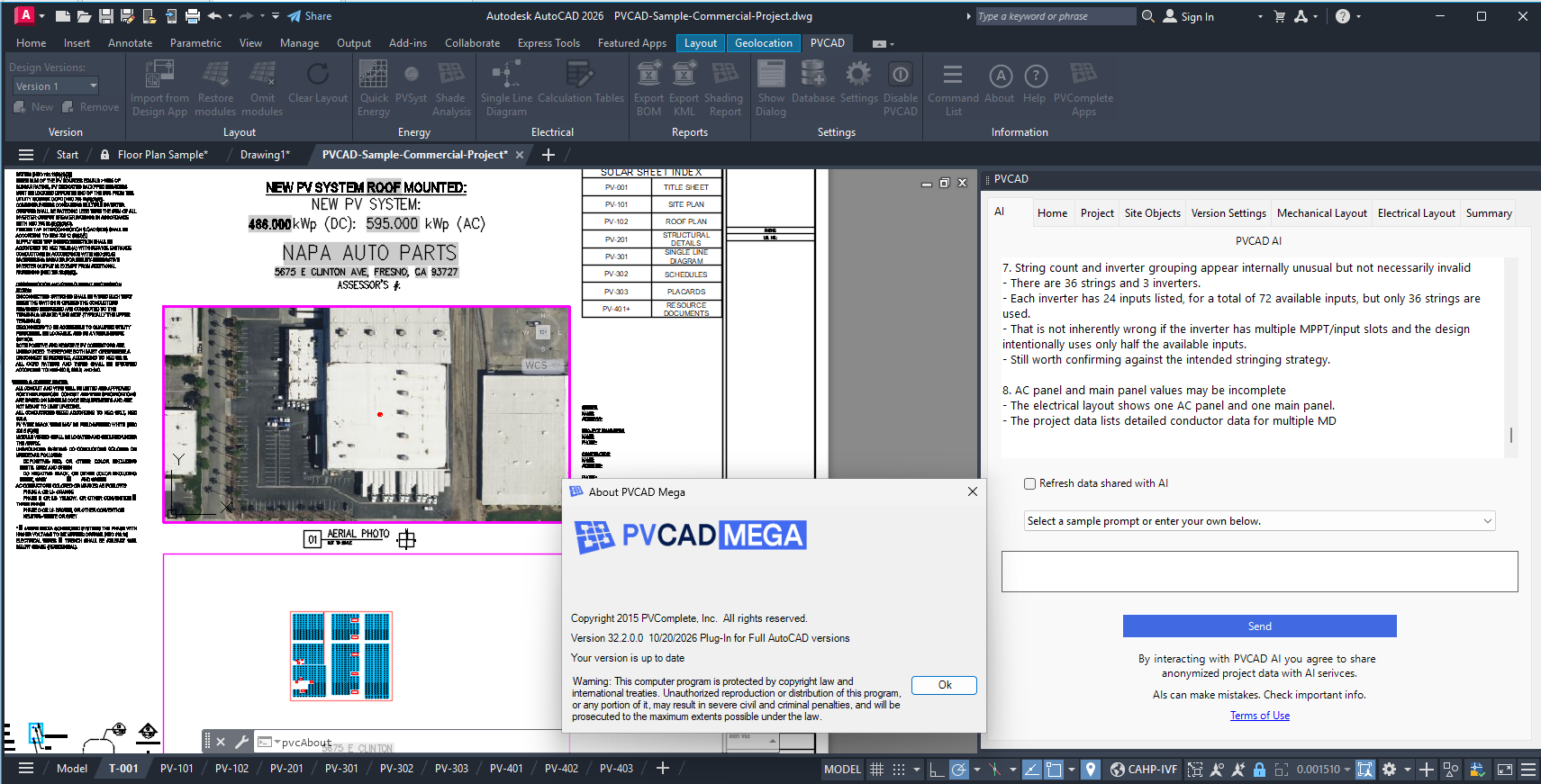Save the drawing with the floppy disk icon
Screen dimensions: 1541x784
[105, 16]
